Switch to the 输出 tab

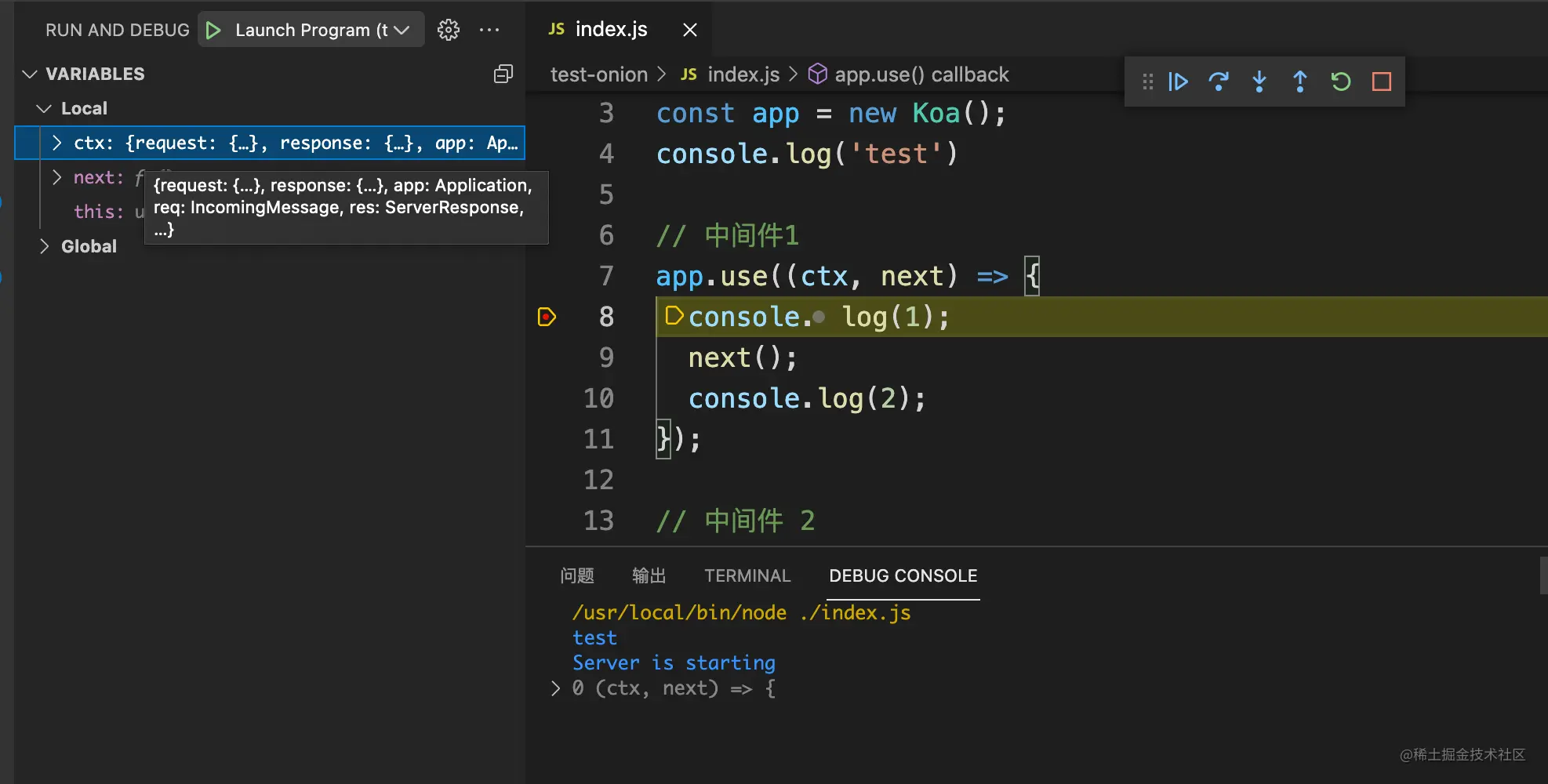[649, 575]
